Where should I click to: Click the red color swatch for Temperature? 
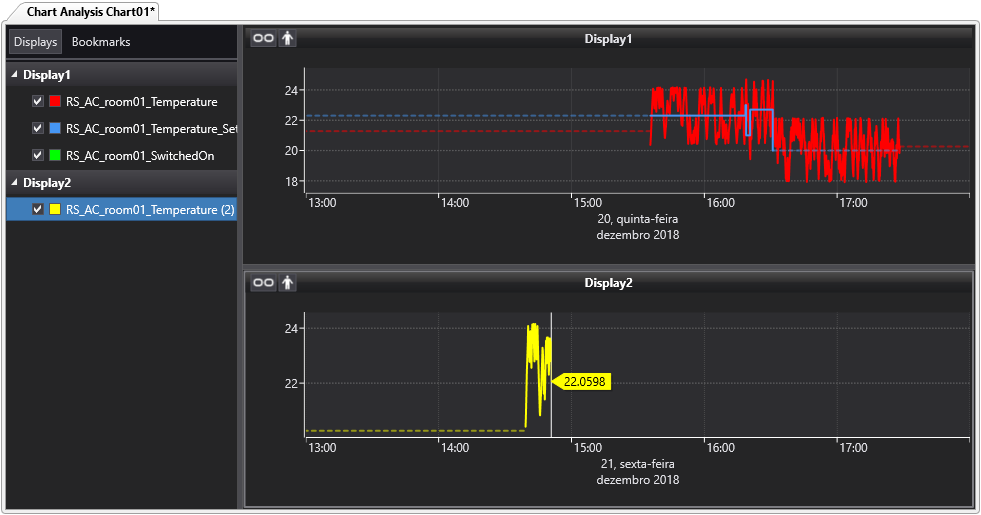coord(55,101)
